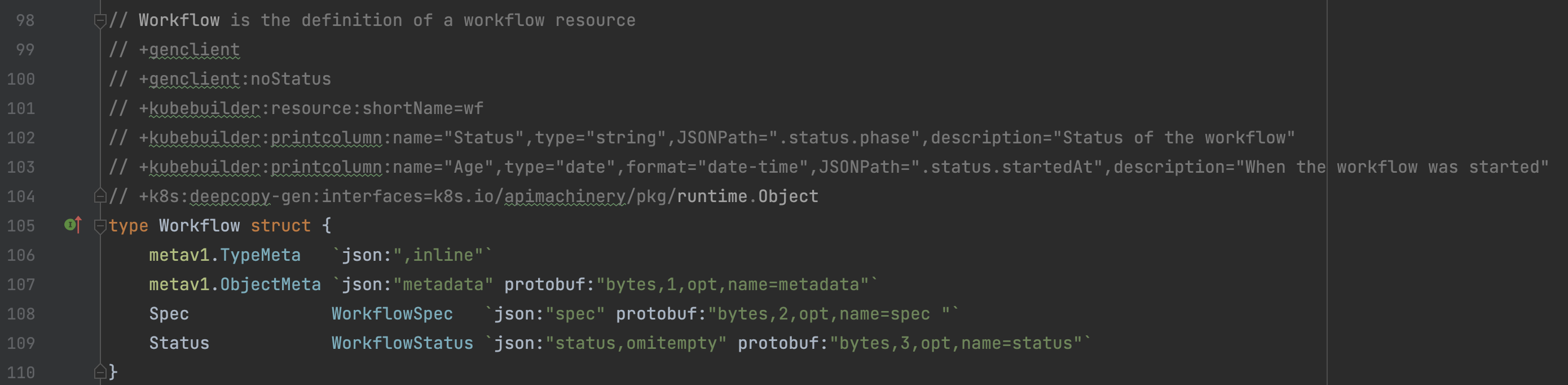Click TypeMeta in the metav1.TypeMeta field
Image resolution: width=1568 pixels, height=385 pixels.
click(260, 255)
